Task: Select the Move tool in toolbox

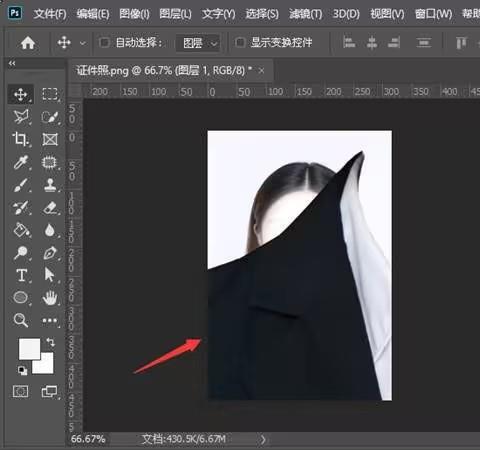Action: [21, 94]
